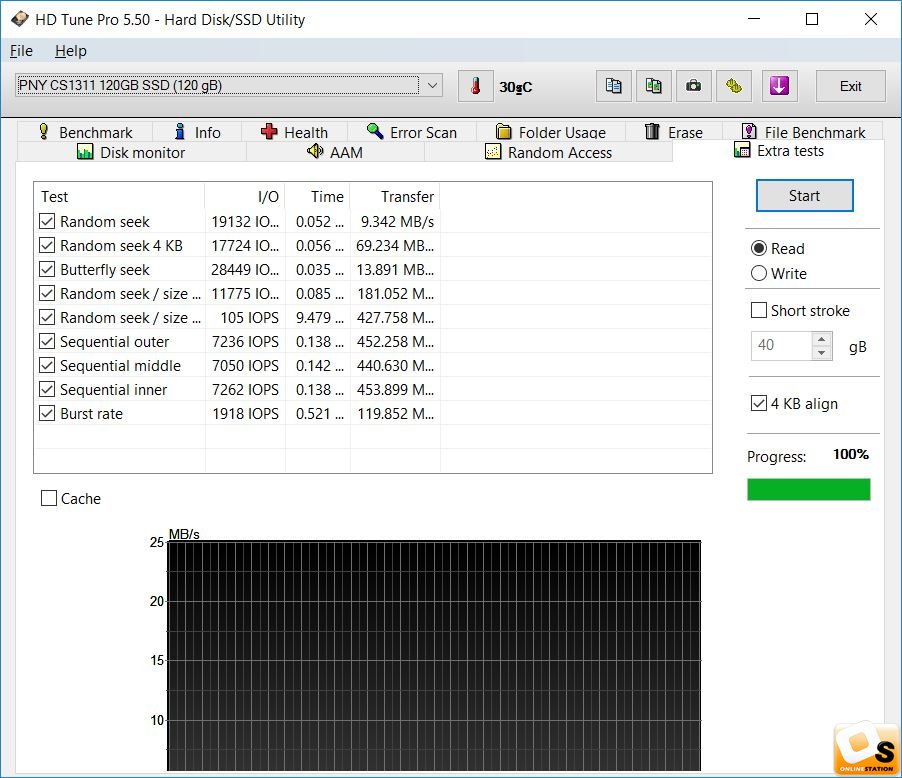
Task: Save screenshot with the camera icon
Action: 694,86
